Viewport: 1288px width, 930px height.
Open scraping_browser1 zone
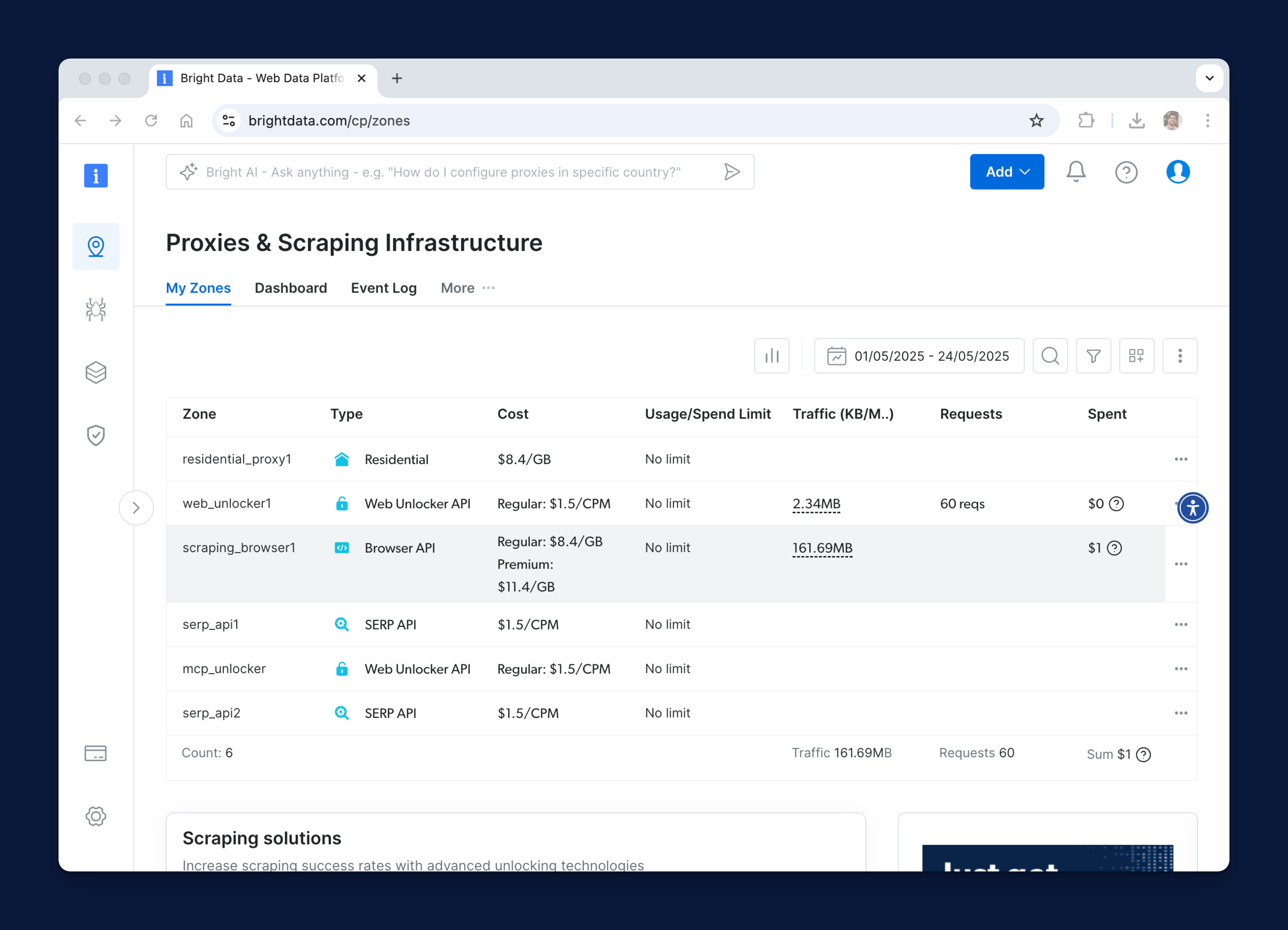pyautogui.click(x=239, y=548)
